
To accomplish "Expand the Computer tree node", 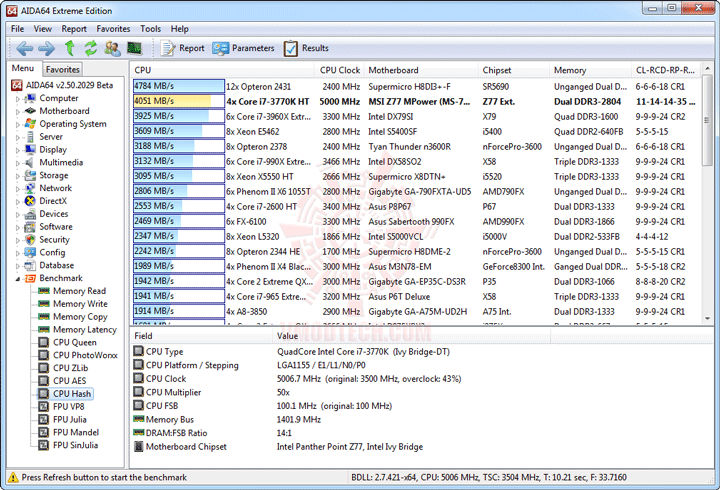I will pos(18,99).
